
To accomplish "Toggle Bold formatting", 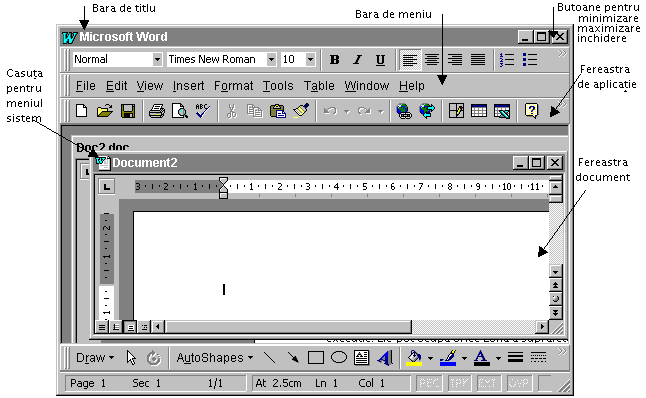I will pyautogui.click(x=335, y=60).
